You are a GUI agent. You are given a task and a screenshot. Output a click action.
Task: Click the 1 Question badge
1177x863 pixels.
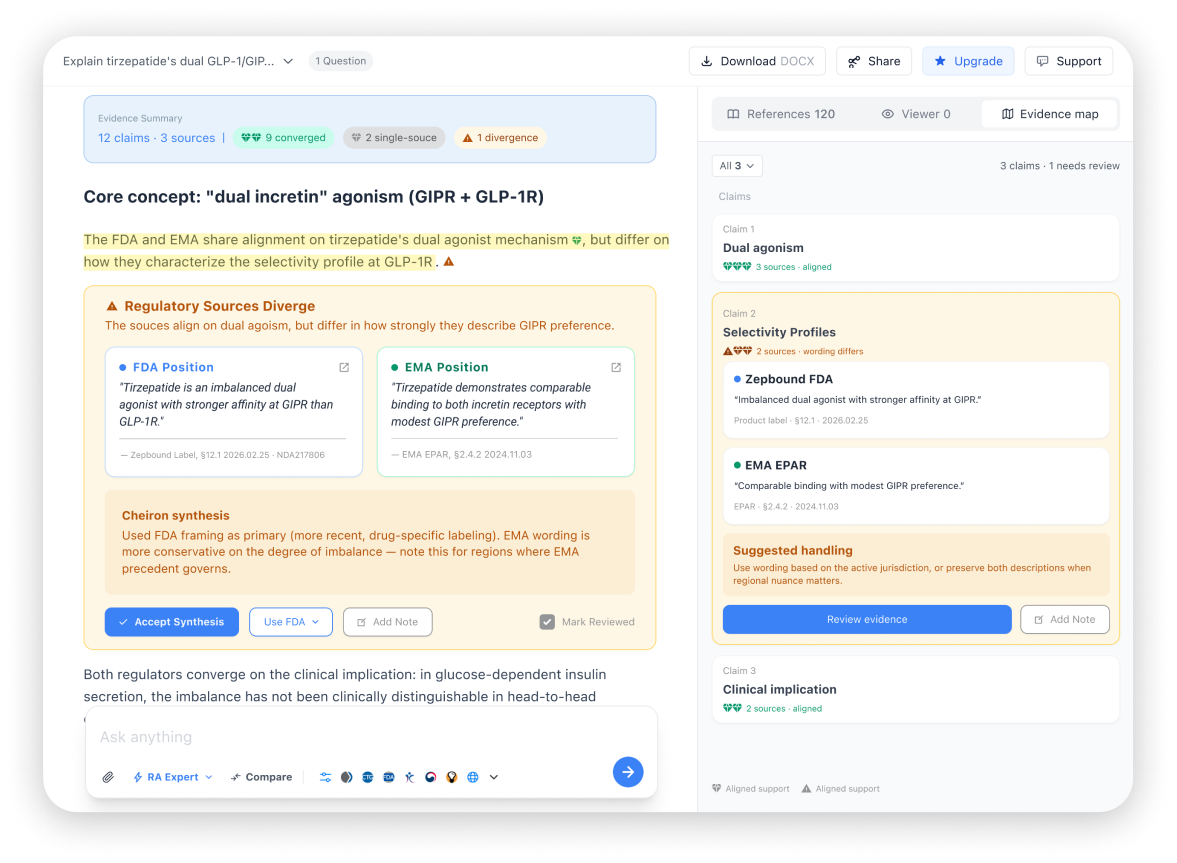click(341, 62)
